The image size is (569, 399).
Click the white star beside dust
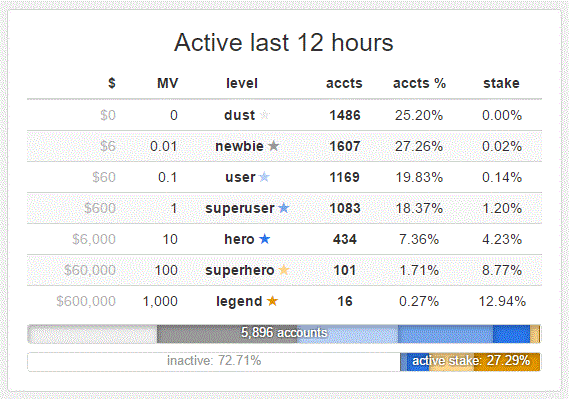click(265, 115)
